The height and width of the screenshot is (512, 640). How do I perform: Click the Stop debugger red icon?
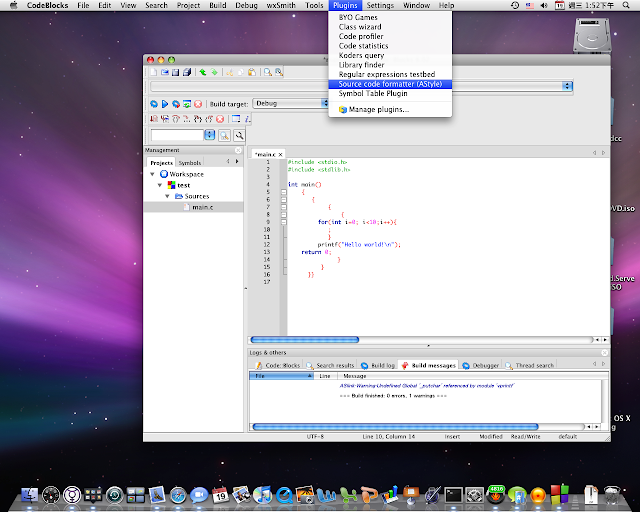click(x=220, y=119)
